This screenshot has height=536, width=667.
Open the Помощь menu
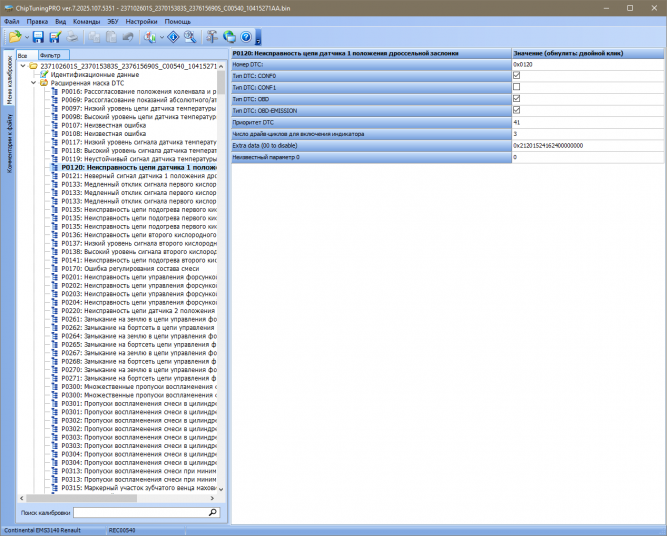coord(177,21)
